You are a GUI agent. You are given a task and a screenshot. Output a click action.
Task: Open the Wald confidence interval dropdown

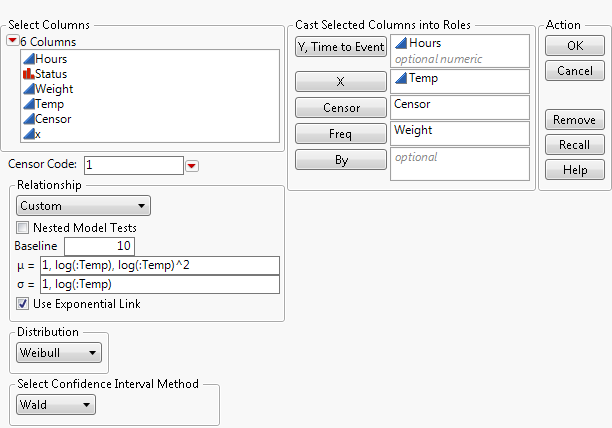(56, 405)
